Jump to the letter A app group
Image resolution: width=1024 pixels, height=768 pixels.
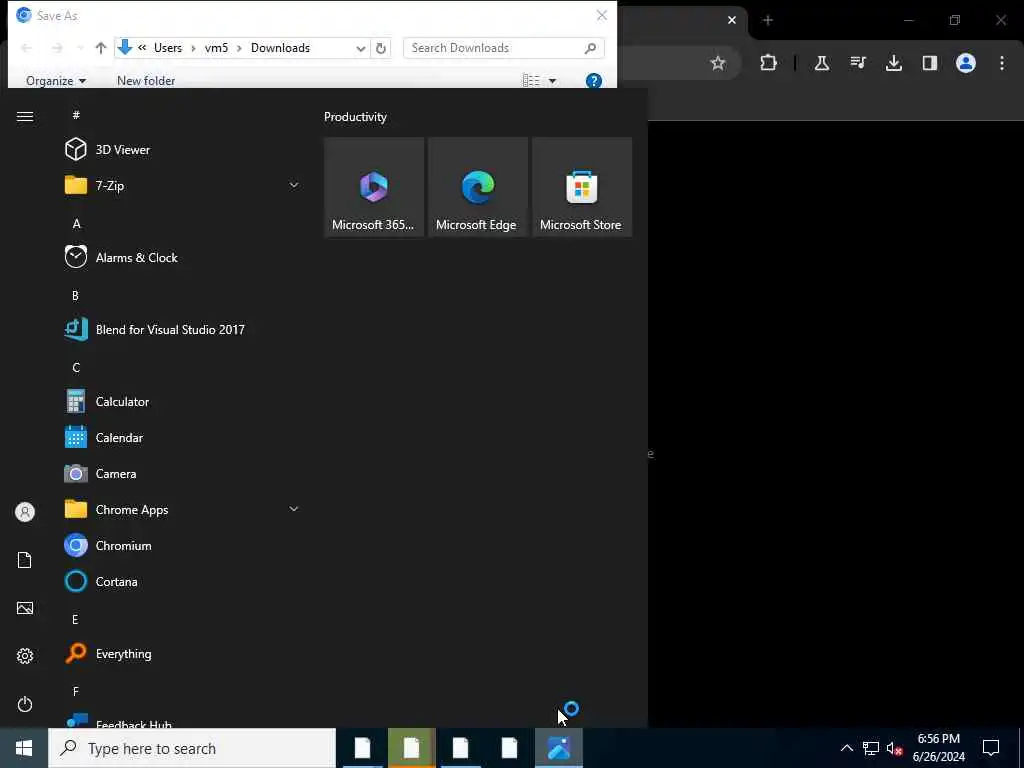click(x=76, y=224)
